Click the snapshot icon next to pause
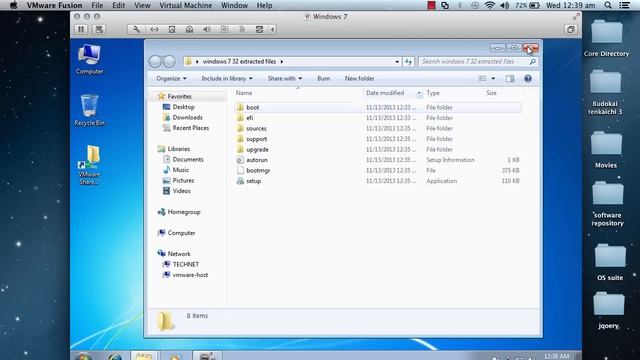 coord(99,29)
